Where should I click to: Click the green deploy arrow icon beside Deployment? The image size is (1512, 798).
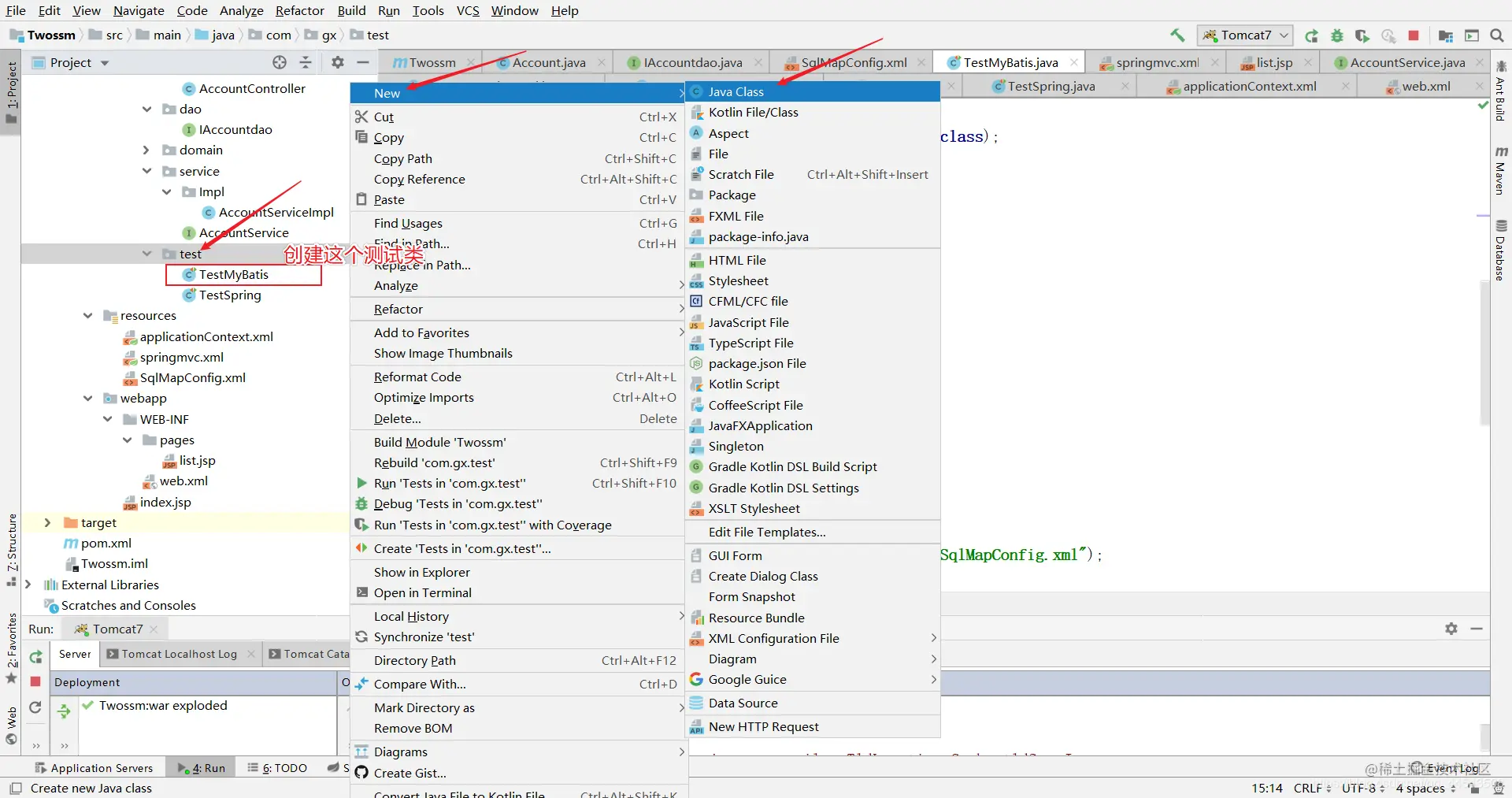pyautogui.click(x=64, y=711)
